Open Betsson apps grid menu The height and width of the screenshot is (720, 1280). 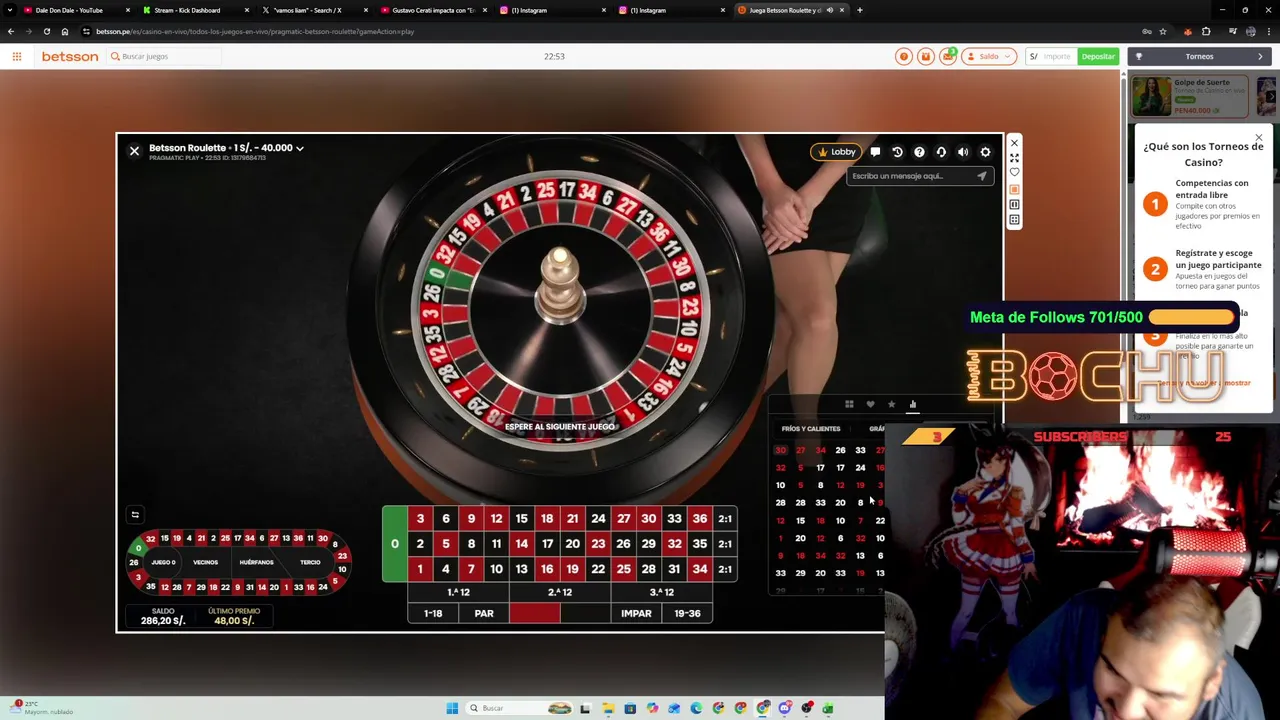tap(17, 56)
